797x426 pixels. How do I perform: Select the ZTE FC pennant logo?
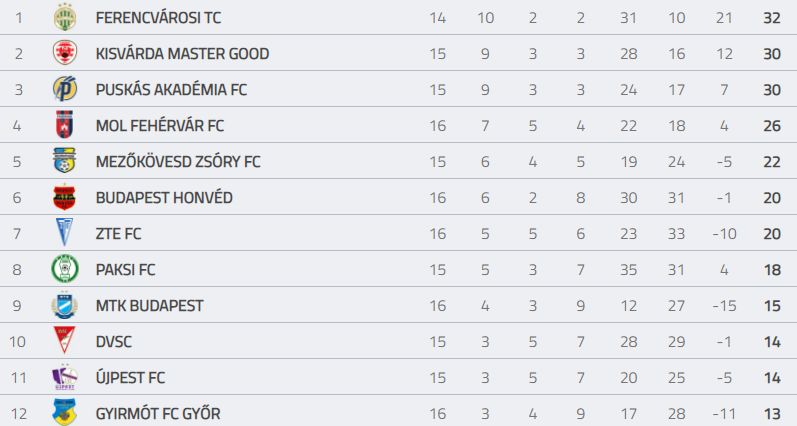click(65, 233)
